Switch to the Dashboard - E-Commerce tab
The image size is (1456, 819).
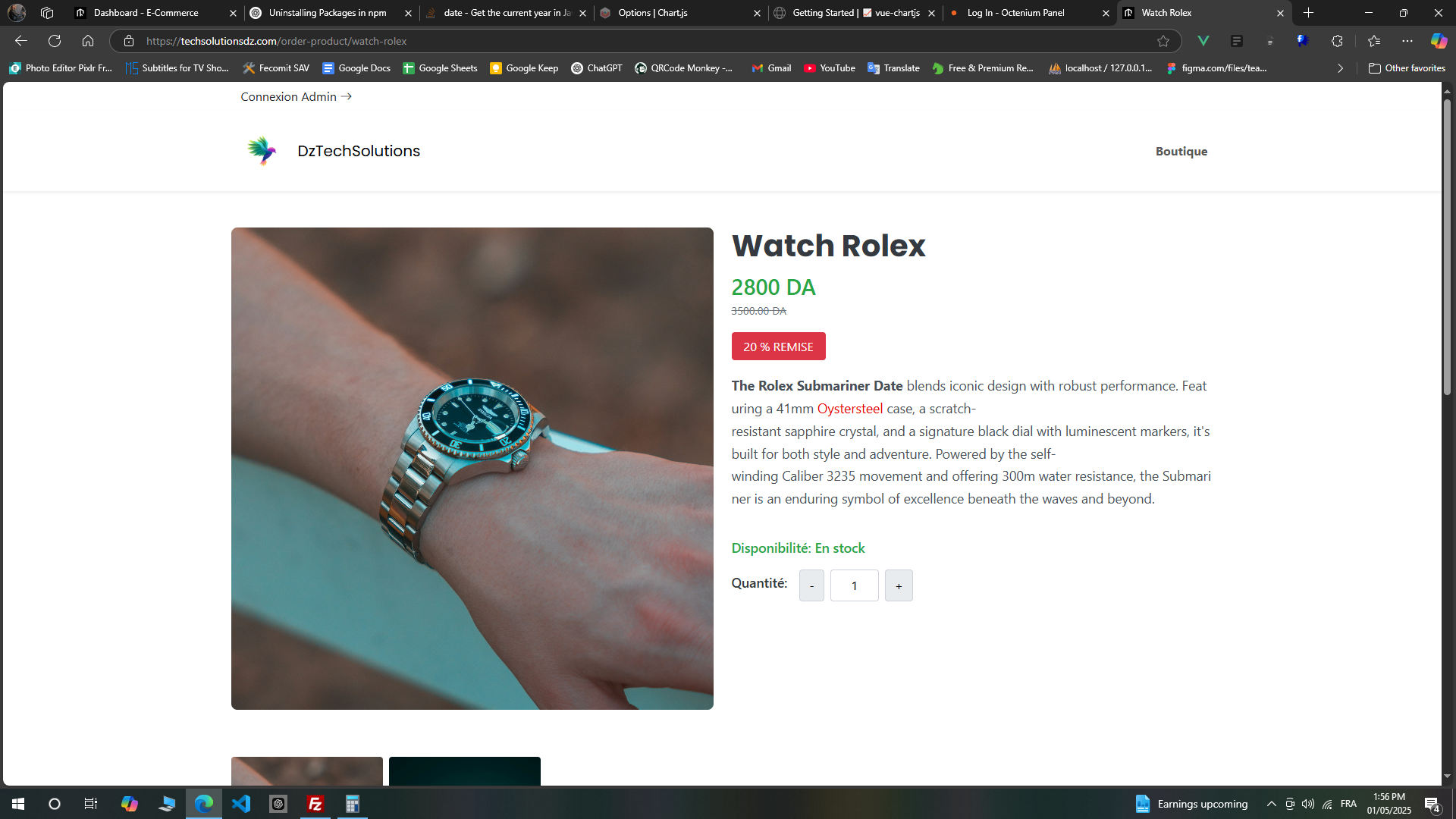click(x=155, y=13)
